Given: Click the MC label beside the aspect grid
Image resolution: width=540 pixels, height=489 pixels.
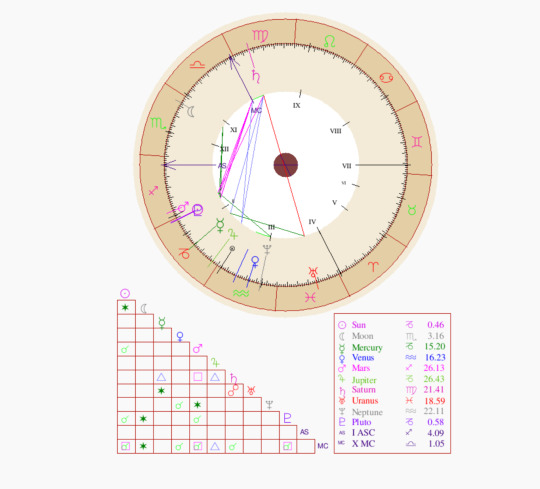Looking at the screenshot, I should tap(323, 446).
